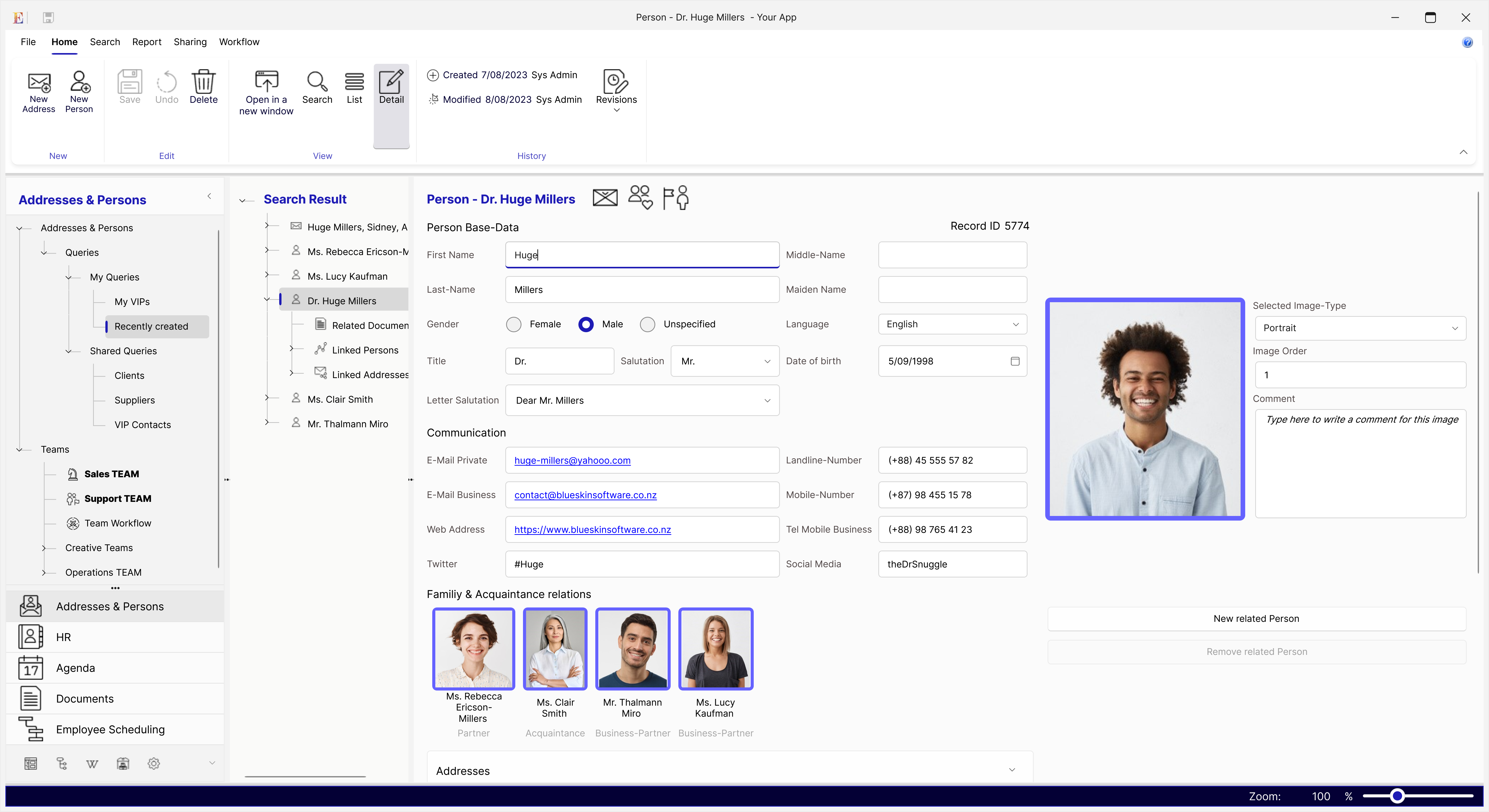This screenshot has height=812, width=1489.
Task: Select the Sales TEAM item
Action: (112, 474)
